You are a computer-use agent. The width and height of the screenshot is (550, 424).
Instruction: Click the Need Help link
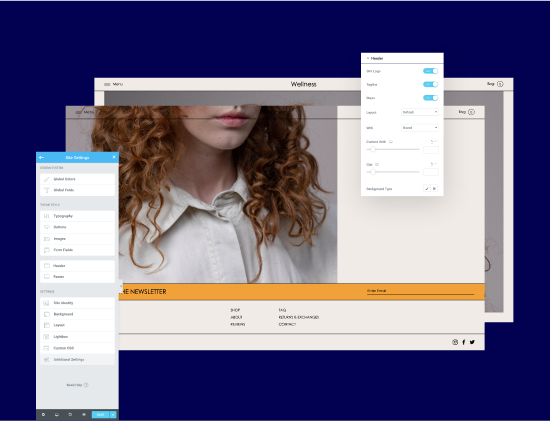pos(77,385)
